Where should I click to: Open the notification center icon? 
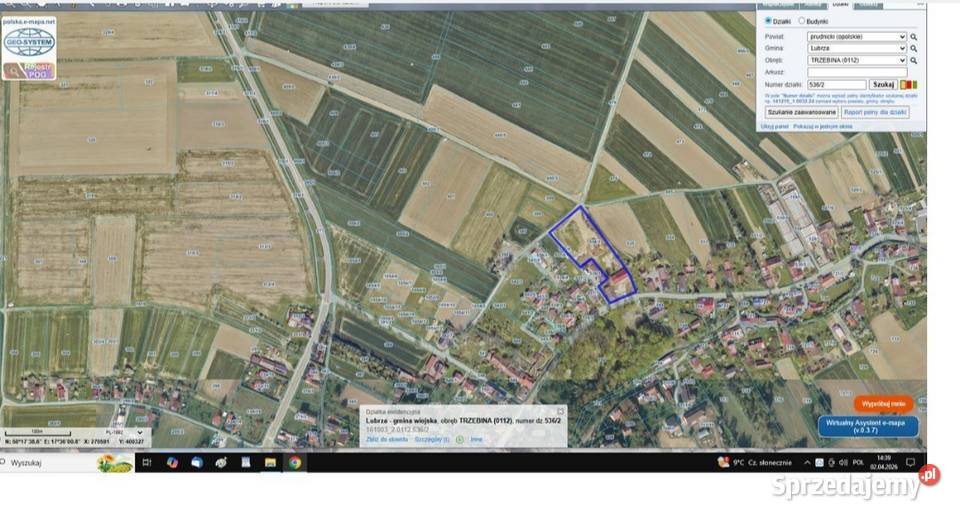click(911, 463)
